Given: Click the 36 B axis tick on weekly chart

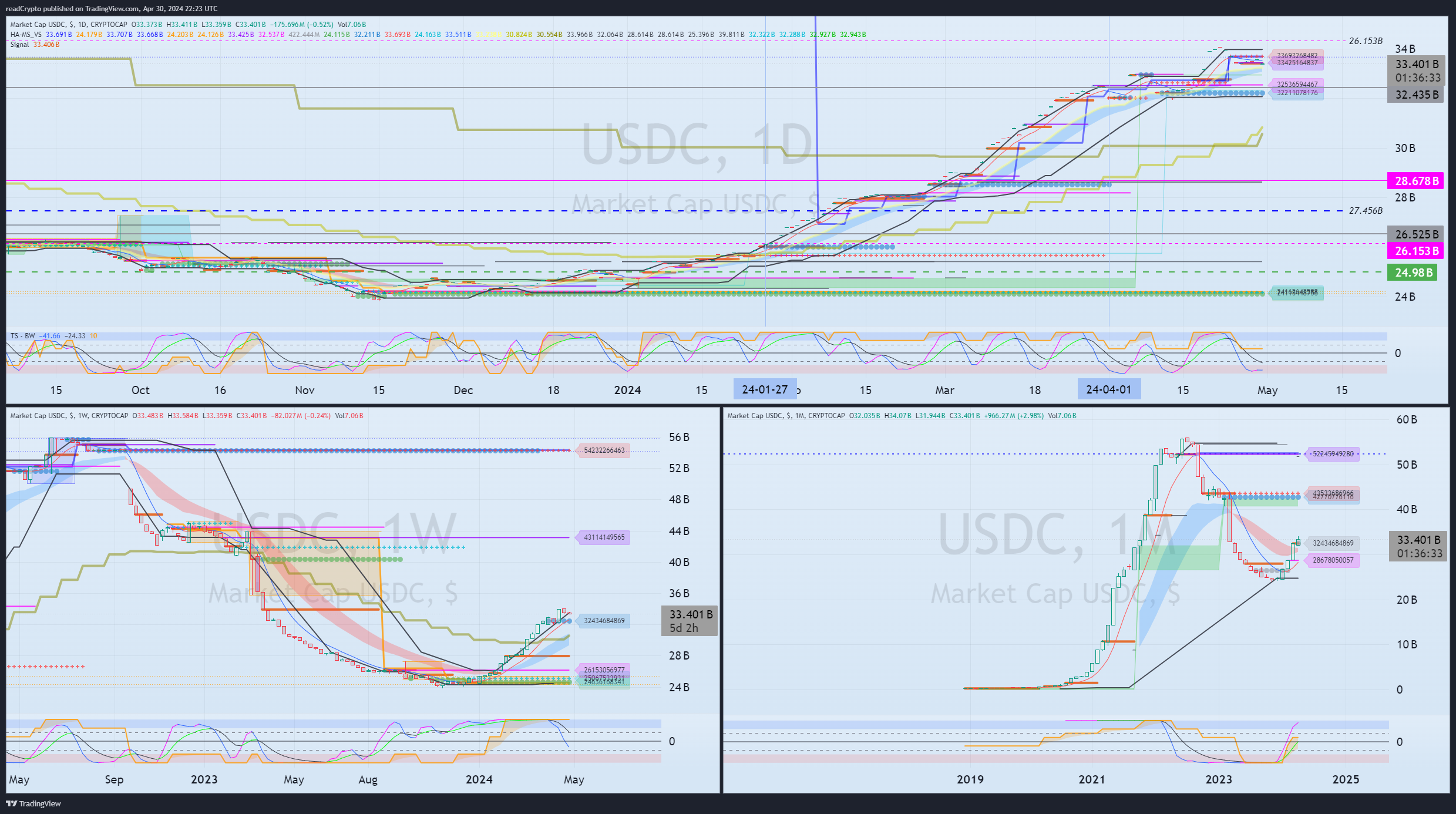Looking at the screenshot, I should [x=679, y=593].
